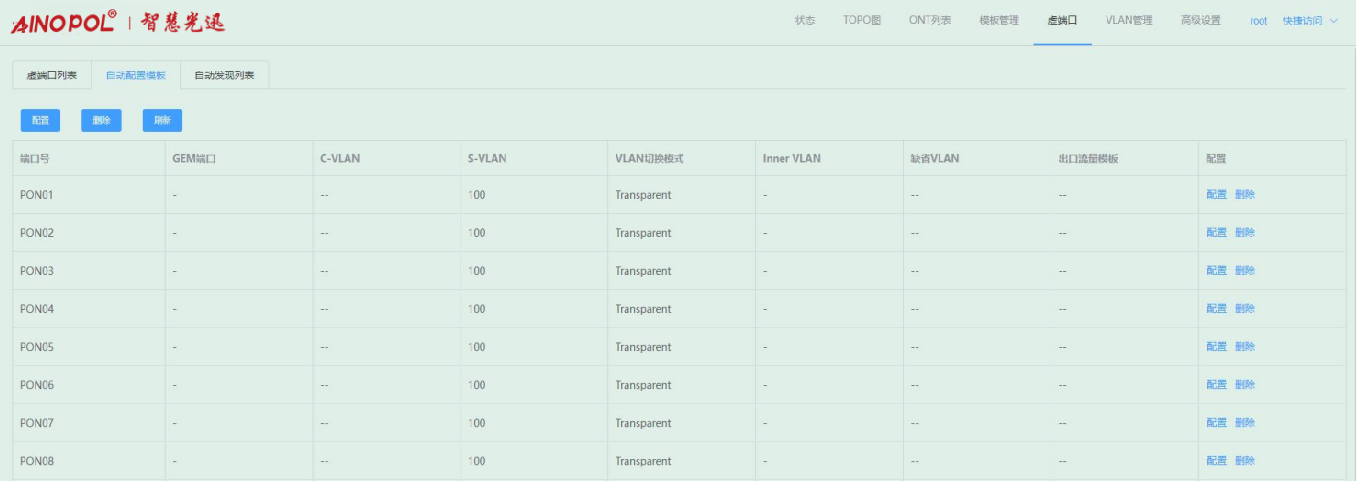This screenshot has height=481, width=1357.
Task: Click the root user link
Action: (x=1258, y=21)
